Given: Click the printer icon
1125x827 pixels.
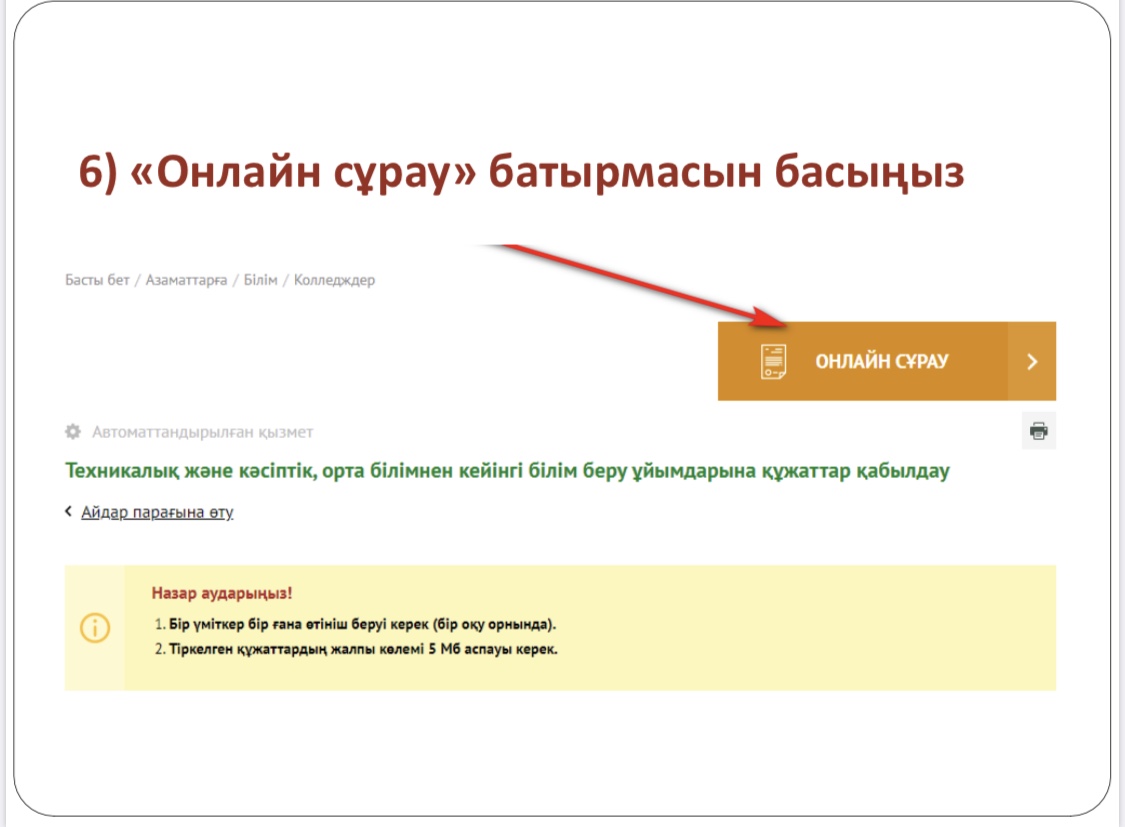Looking at the screenshot, I should click(1039, 431).
